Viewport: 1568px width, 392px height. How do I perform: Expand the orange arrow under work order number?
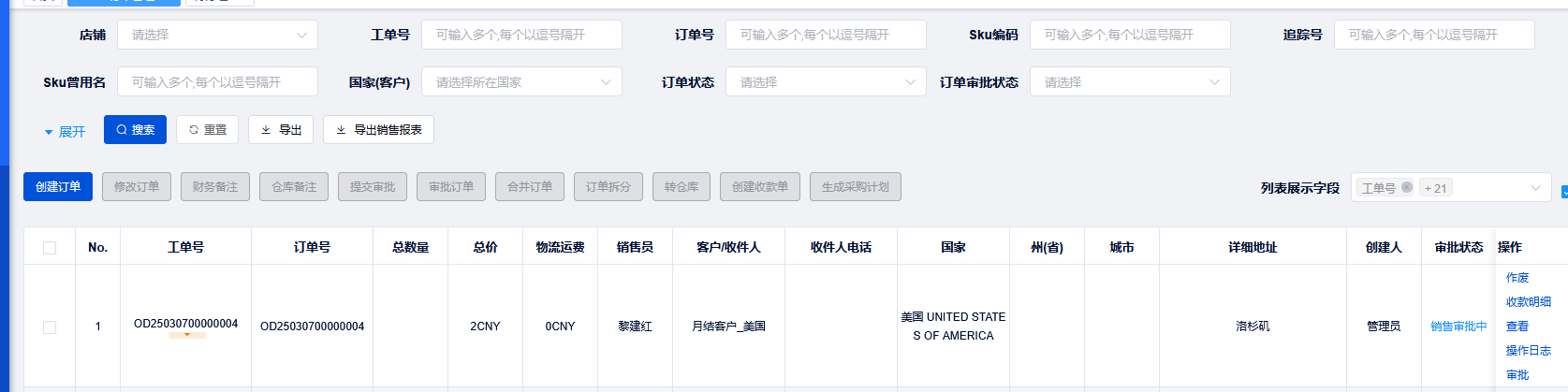click(187, 335)
